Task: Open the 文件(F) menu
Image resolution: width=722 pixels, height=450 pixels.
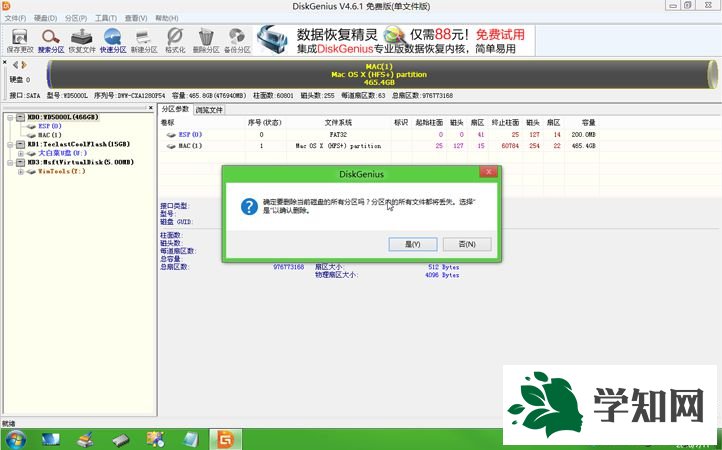Action: click(x=15, y=18)
